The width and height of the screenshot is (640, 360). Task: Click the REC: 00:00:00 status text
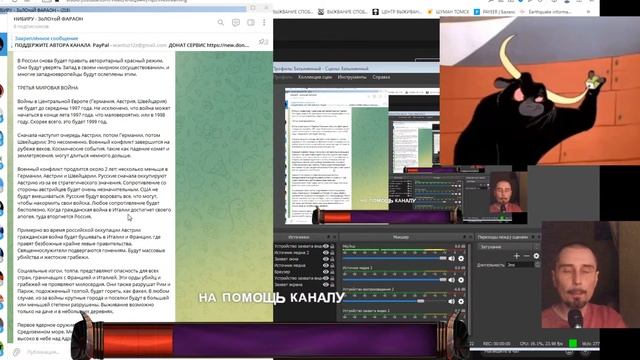pos(496,344)
